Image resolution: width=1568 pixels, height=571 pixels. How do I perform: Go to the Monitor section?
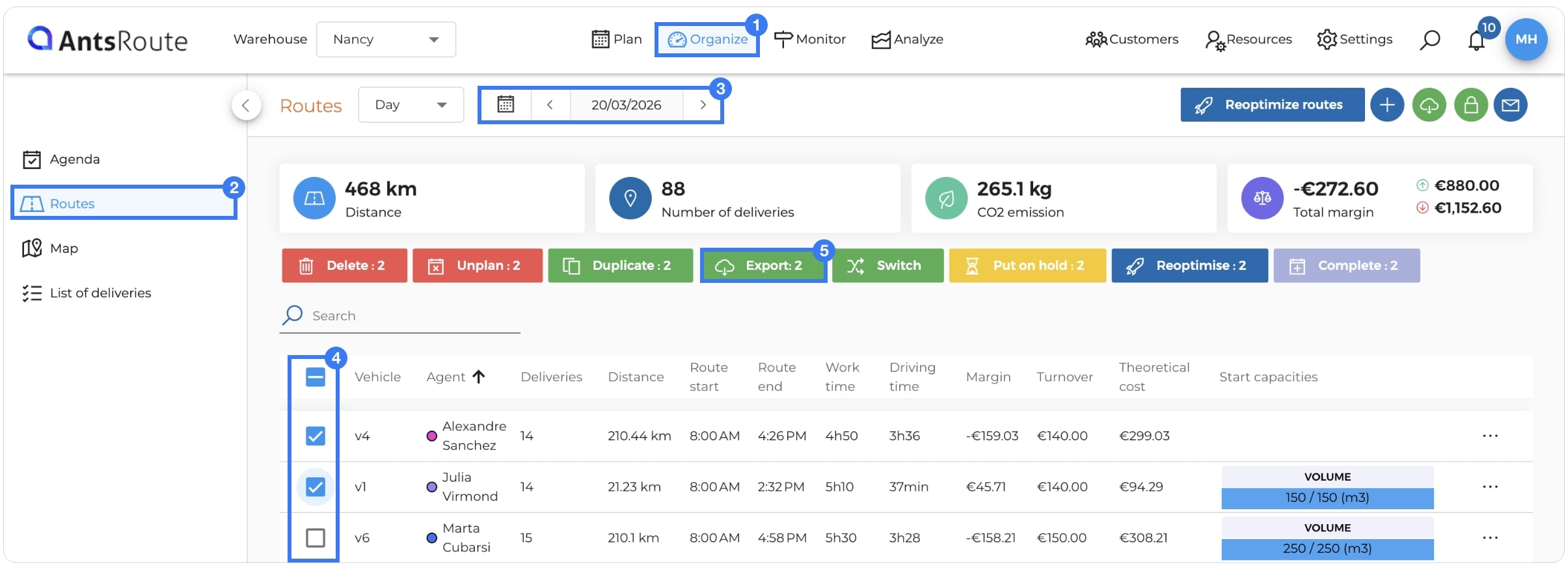[809, 40]
